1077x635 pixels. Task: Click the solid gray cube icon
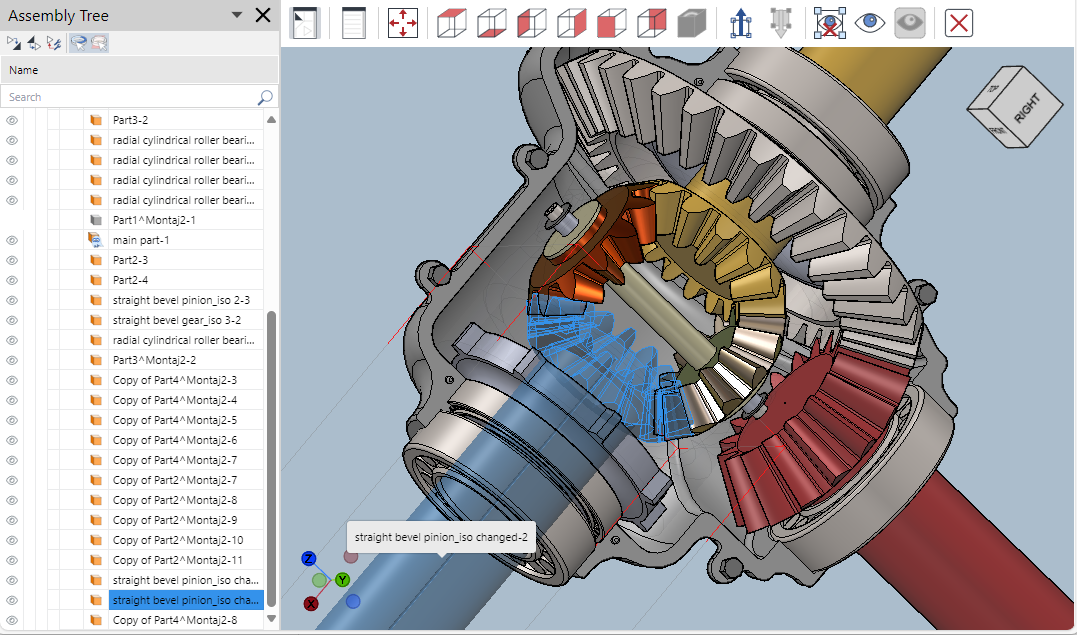click(692, 23)
